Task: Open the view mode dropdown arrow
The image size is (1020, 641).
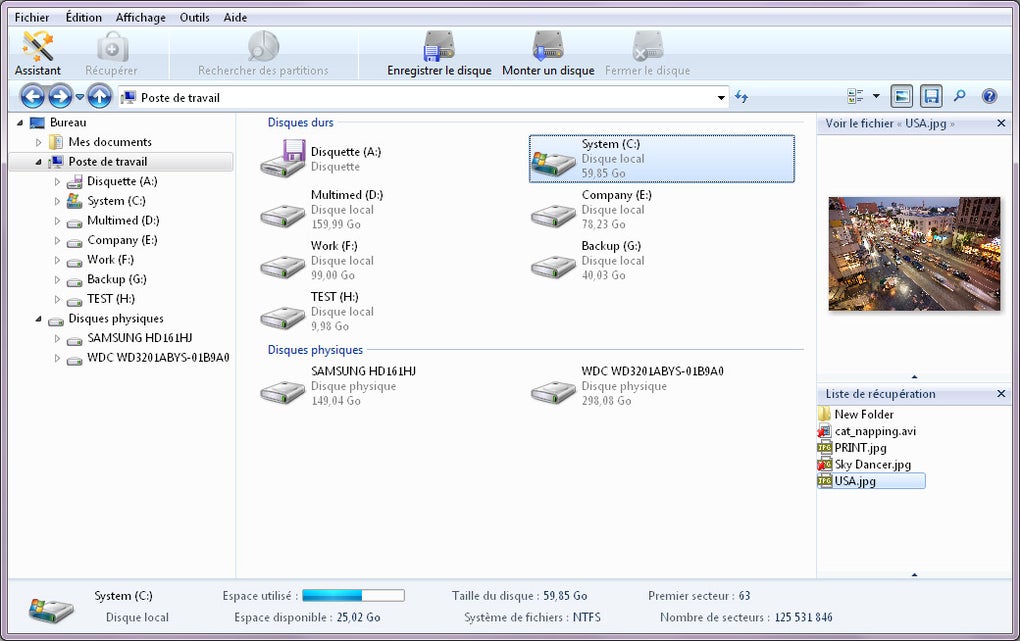Action: 876,96
